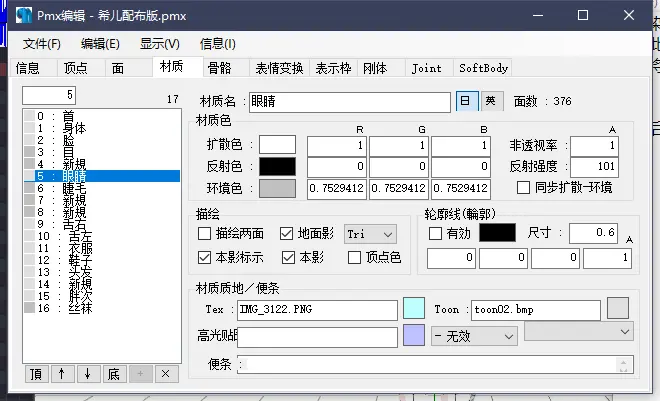This screenshot has width=660, height=401.
Task: Open the 无效 sphere mode dropdown
Action: coord(474,336)
